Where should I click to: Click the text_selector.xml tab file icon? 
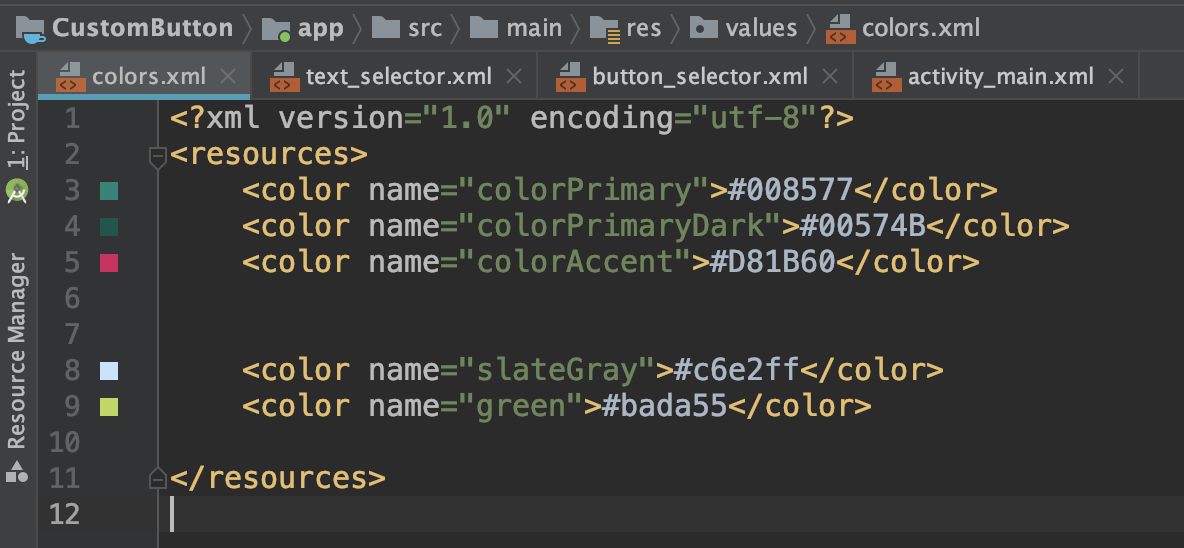click(x=285, y=77)
